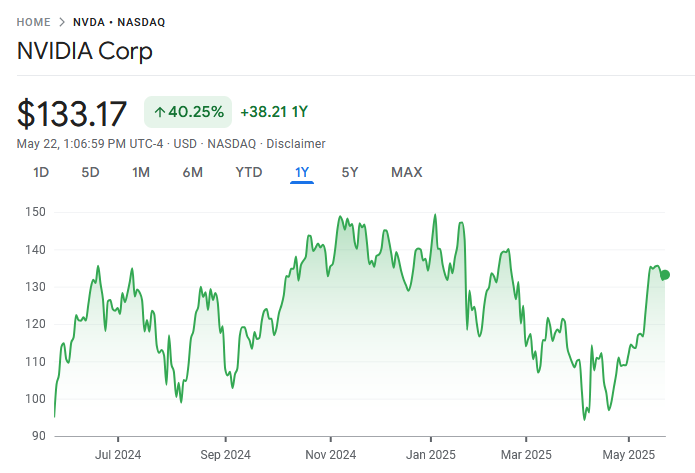Click the Sep 2024 axis label
The width and height of the screenshot is (695, 473).
click(225, 455)
